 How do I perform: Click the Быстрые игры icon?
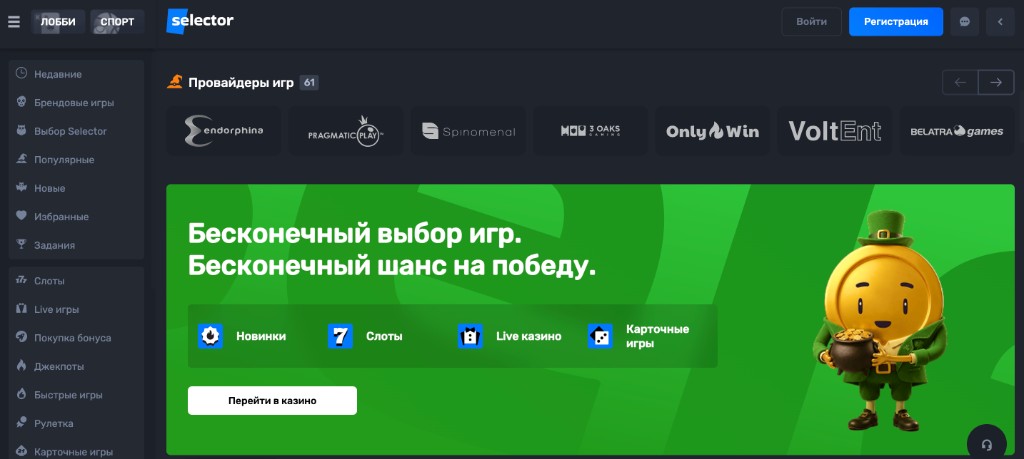point(21,394)
